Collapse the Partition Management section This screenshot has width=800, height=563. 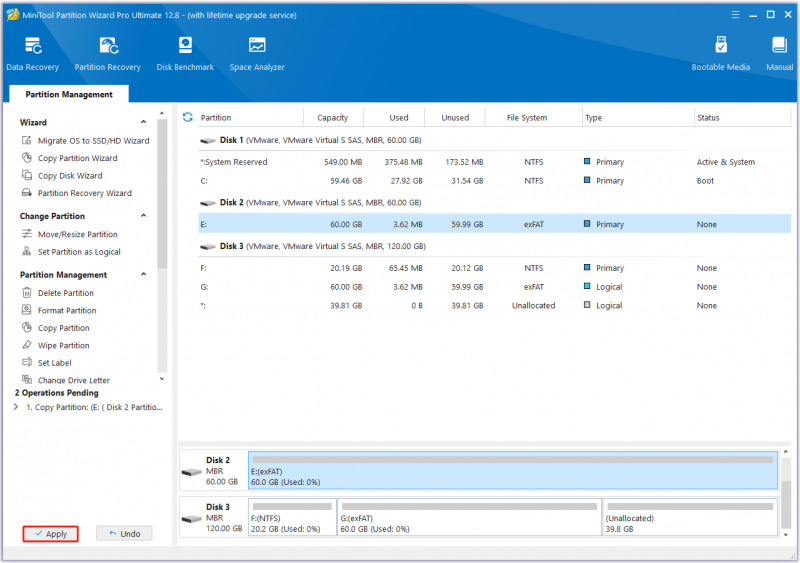point(143,275)
